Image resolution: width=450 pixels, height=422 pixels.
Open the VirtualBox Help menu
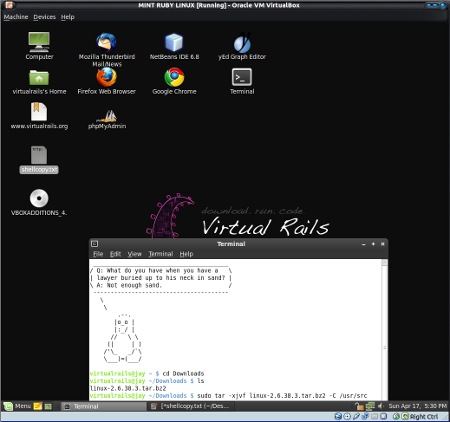point(68,17)
